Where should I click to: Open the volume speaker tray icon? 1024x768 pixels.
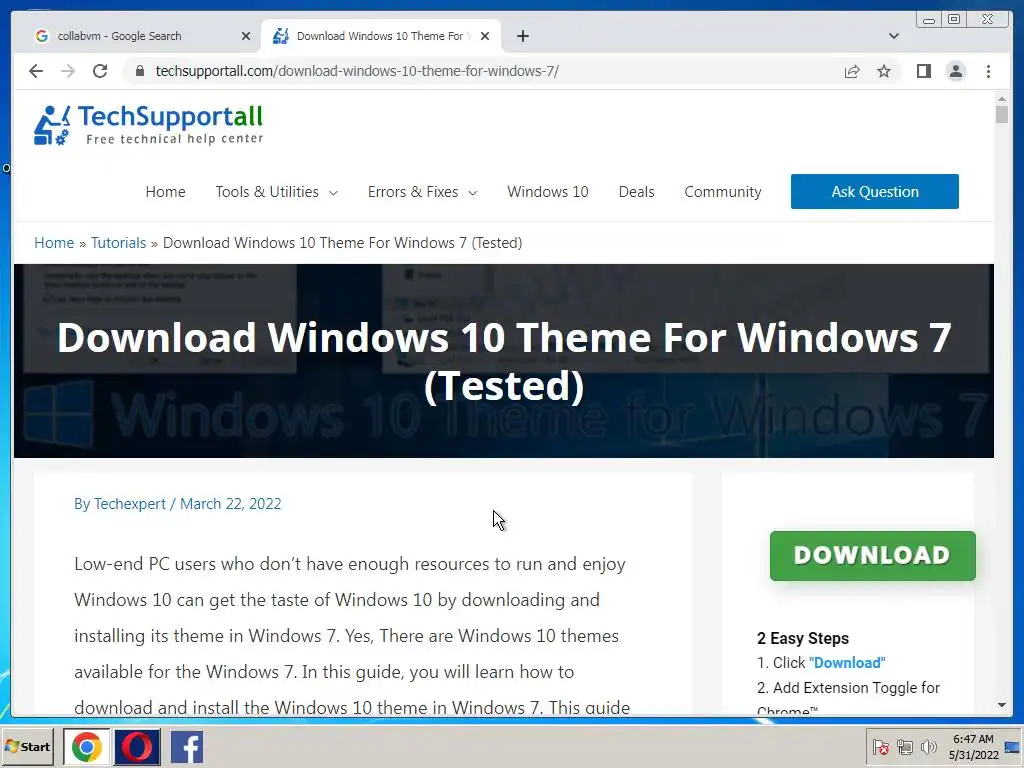(x=928, y=747)
